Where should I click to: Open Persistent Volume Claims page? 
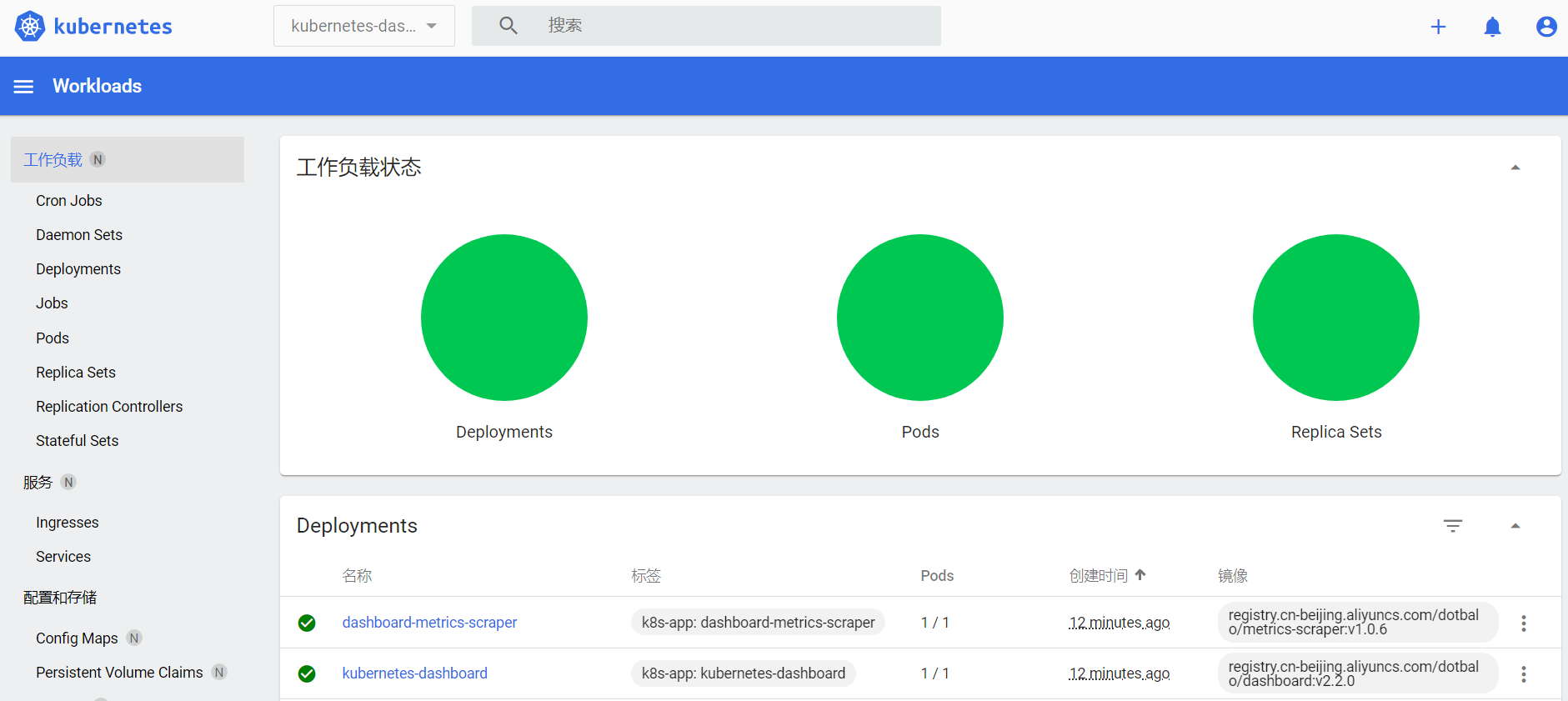pyautogui.click(x=119, y=673)
